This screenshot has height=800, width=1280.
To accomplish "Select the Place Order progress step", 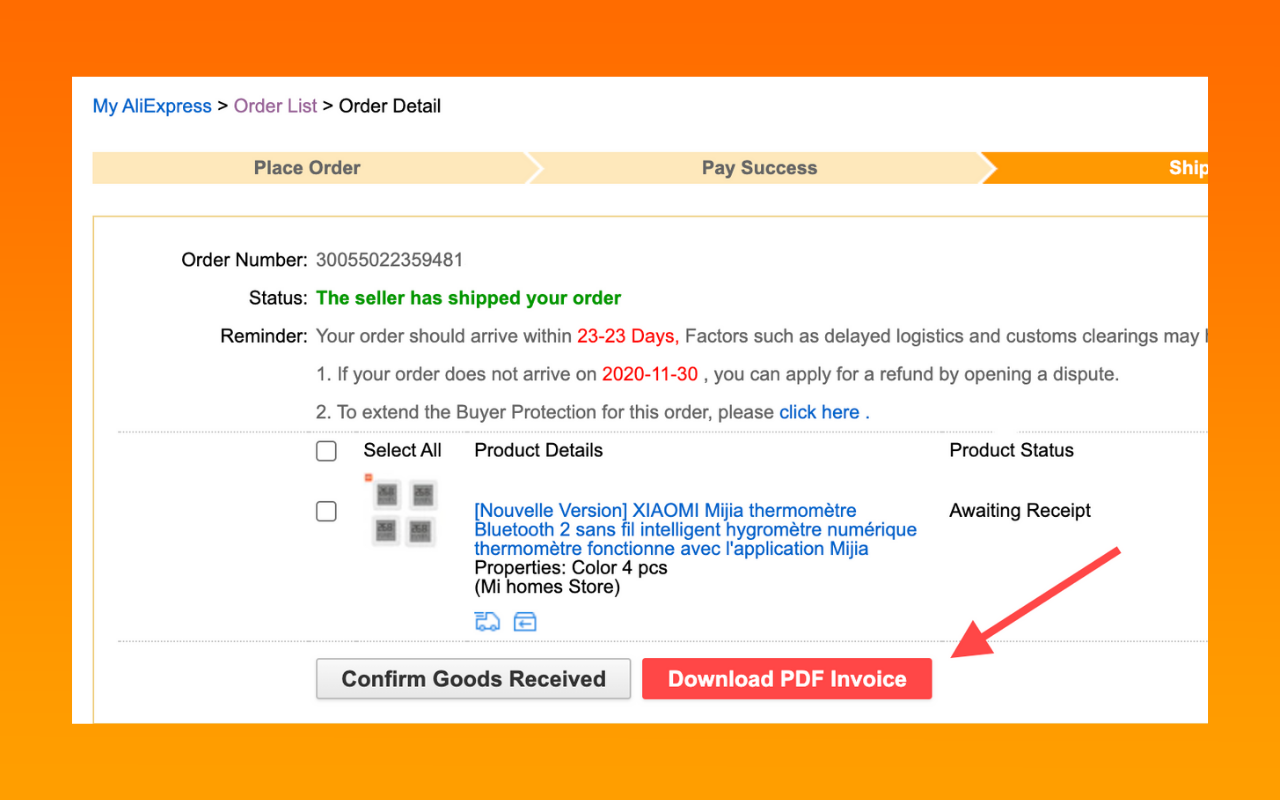I will 307,167.
